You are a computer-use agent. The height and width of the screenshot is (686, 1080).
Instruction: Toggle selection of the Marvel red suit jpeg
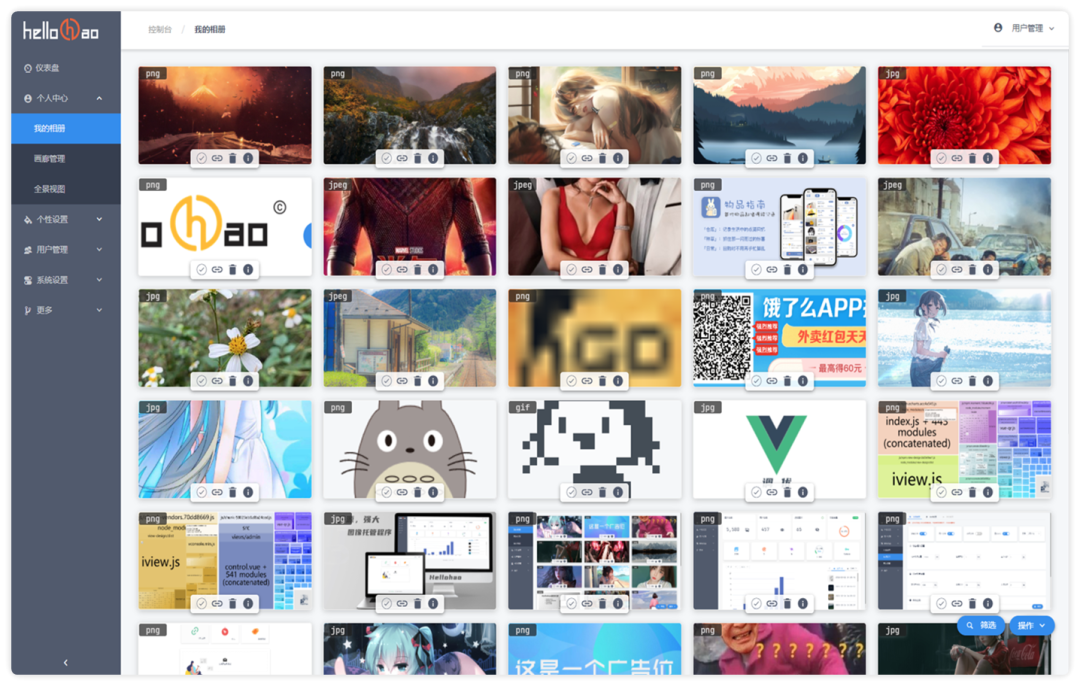(386, 269)
